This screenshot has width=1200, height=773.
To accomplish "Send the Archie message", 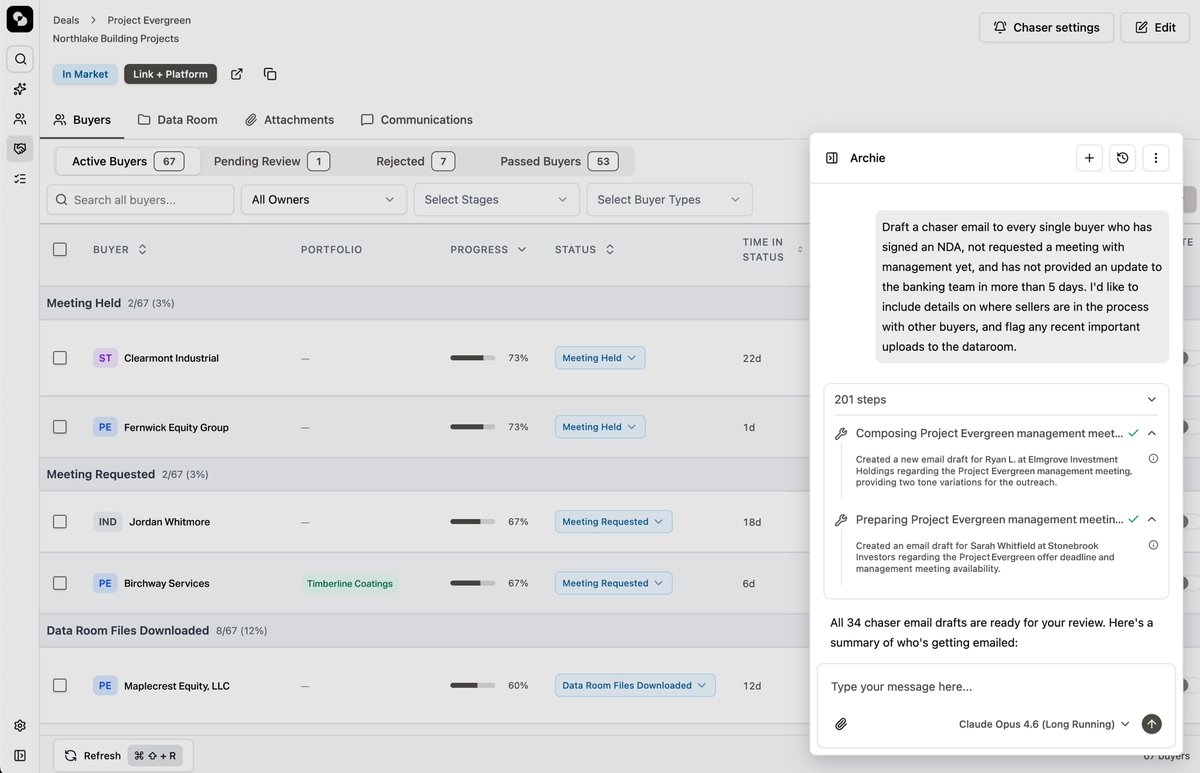I will click(x=1152, y=724).
